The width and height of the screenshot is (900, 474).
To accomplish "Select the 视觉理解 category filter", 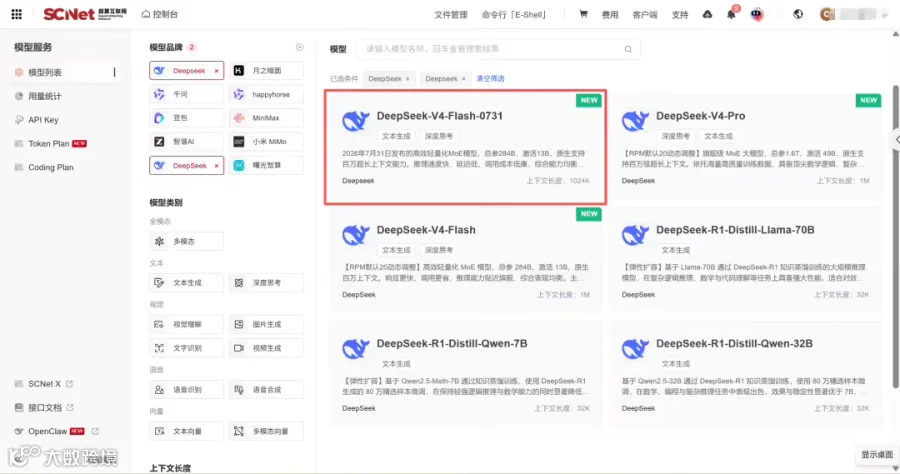I will tap(187, 324).
